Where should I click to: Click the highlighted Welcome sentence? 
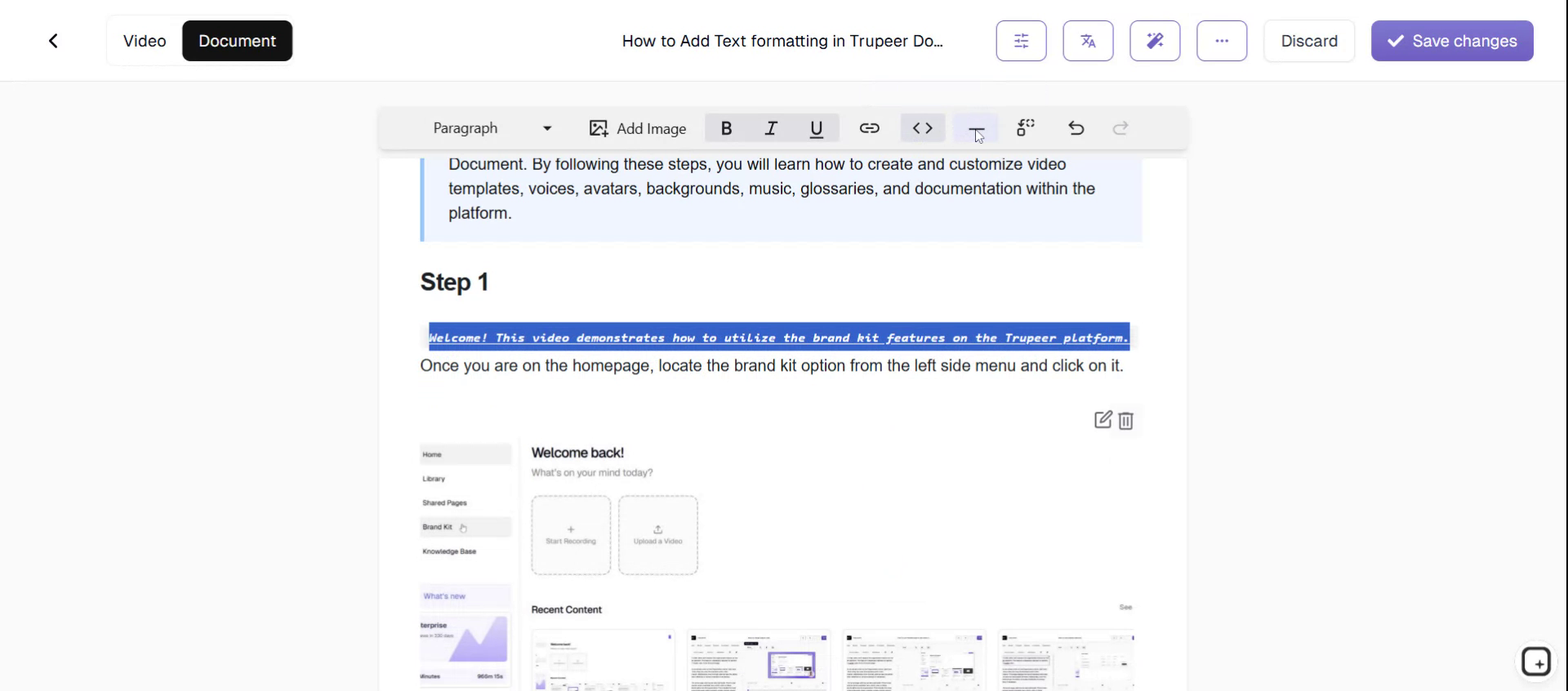pyautogui.click(x=779, y=337)
